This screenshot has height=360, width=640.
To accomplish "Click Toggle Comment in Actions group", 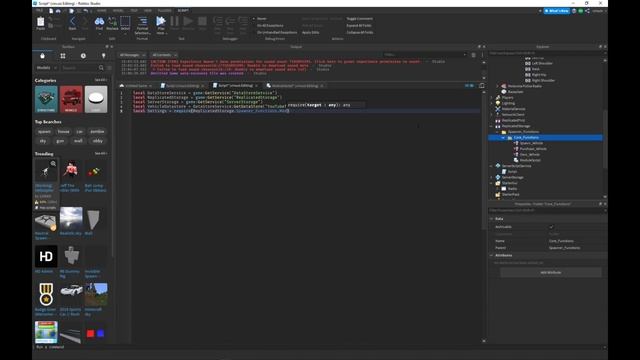I will click(x=359, y=19).
